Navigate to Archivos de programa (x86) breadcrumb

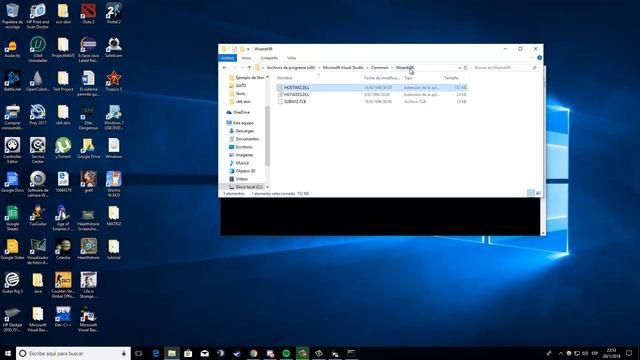[x=291, y=68]
